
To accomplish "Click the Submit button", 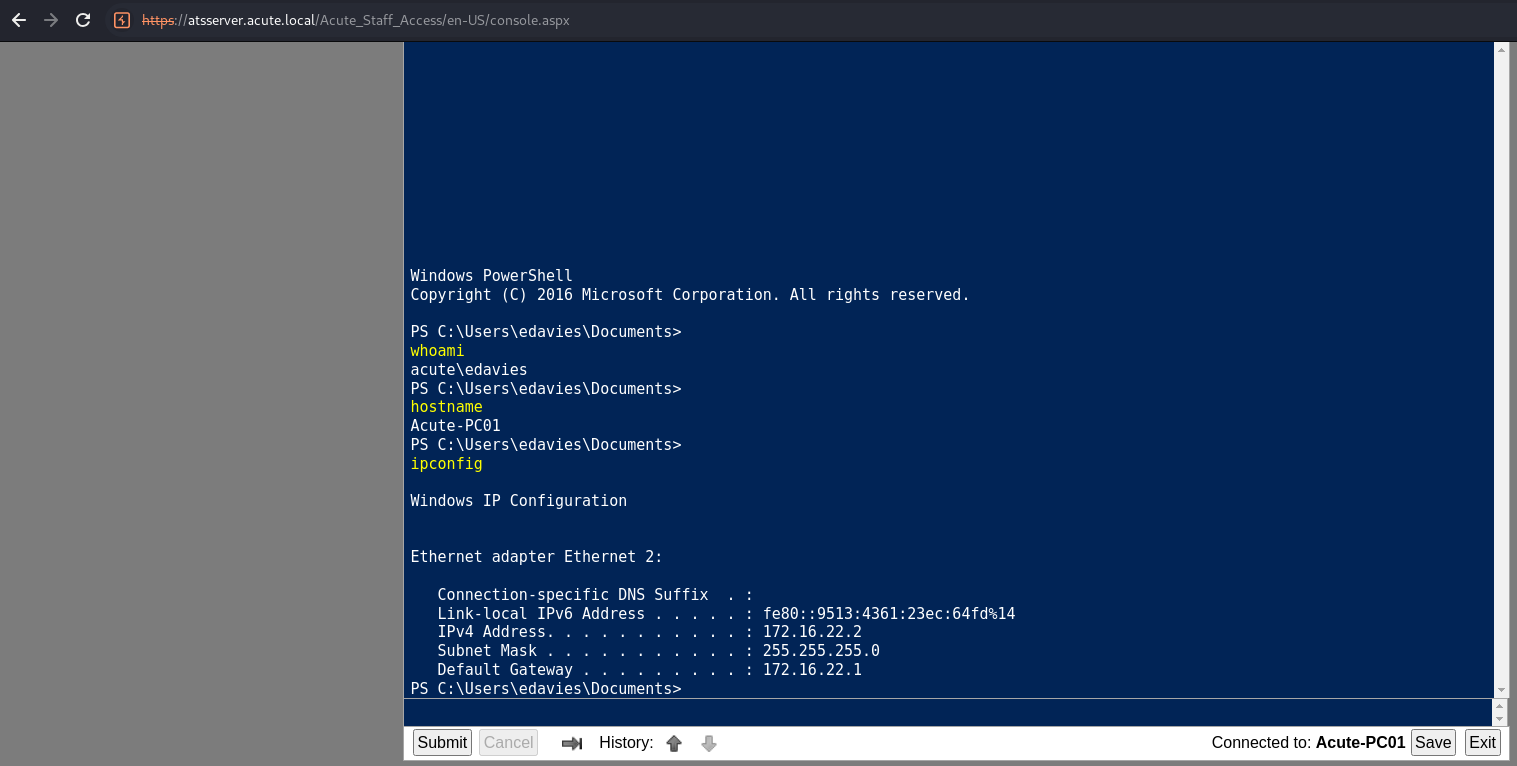I will click(x=442, y=742).
